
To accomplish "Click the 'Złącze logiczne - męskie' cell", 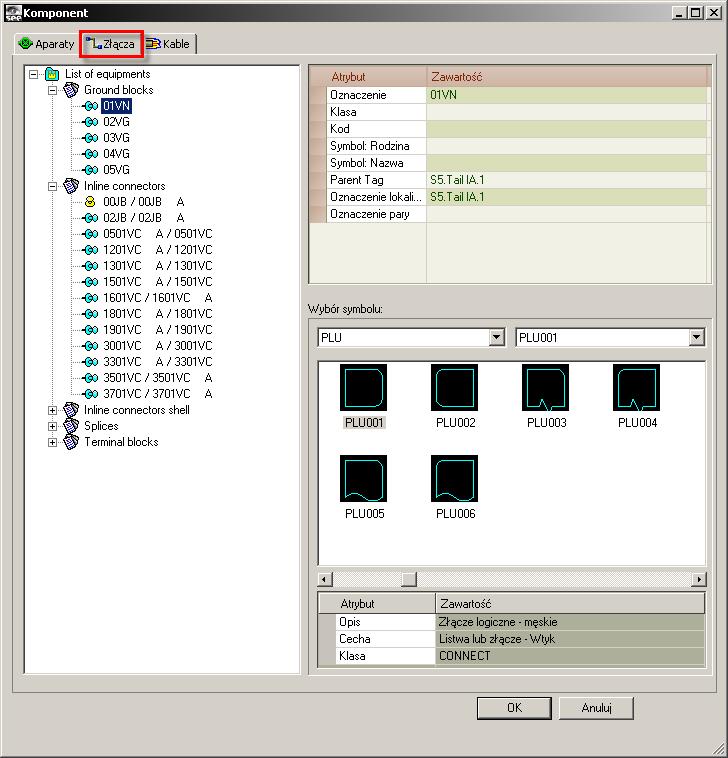I will coord(570,622).
